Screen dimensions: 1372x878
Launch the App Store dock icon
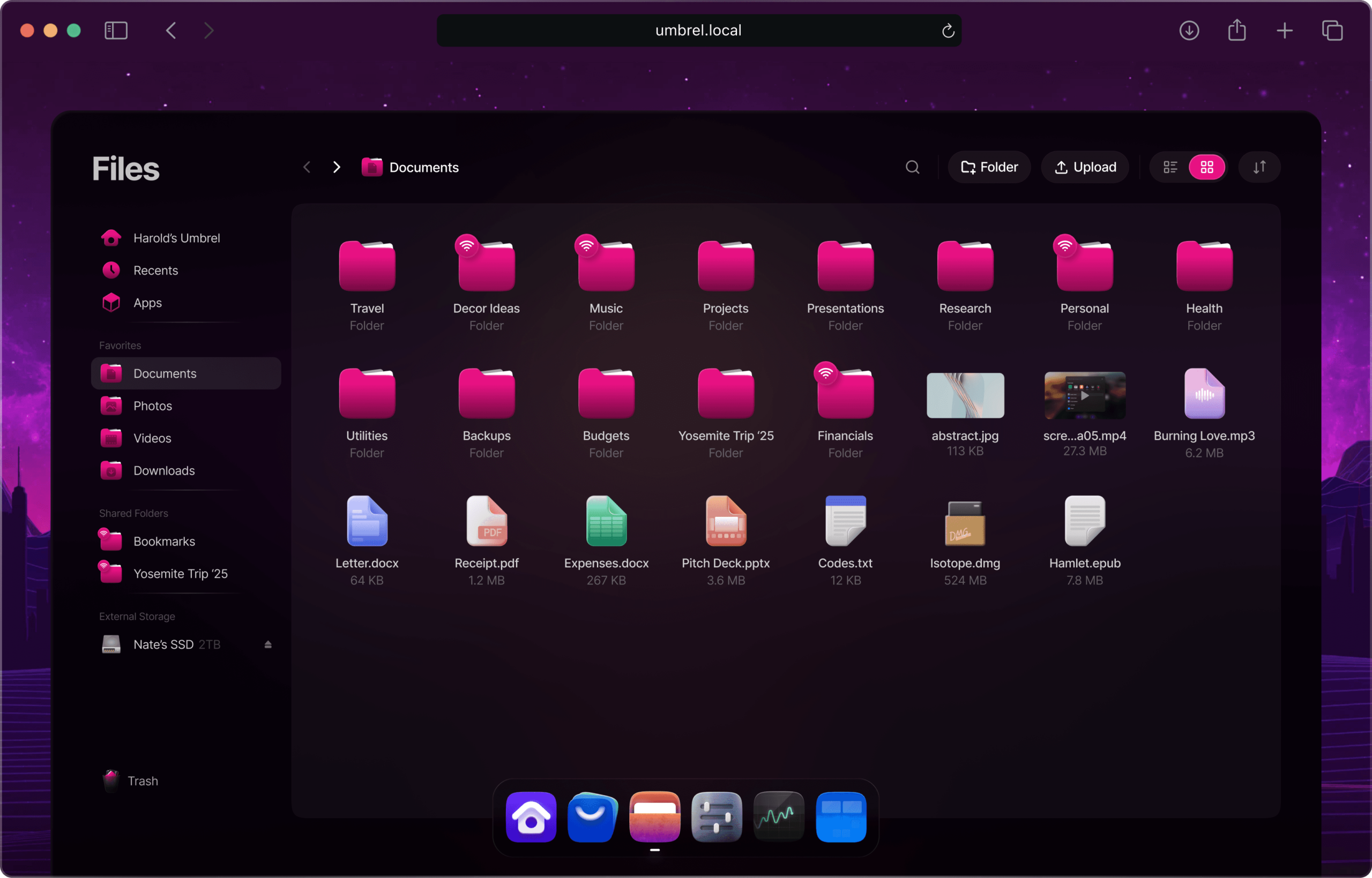[x=593, y=816]
